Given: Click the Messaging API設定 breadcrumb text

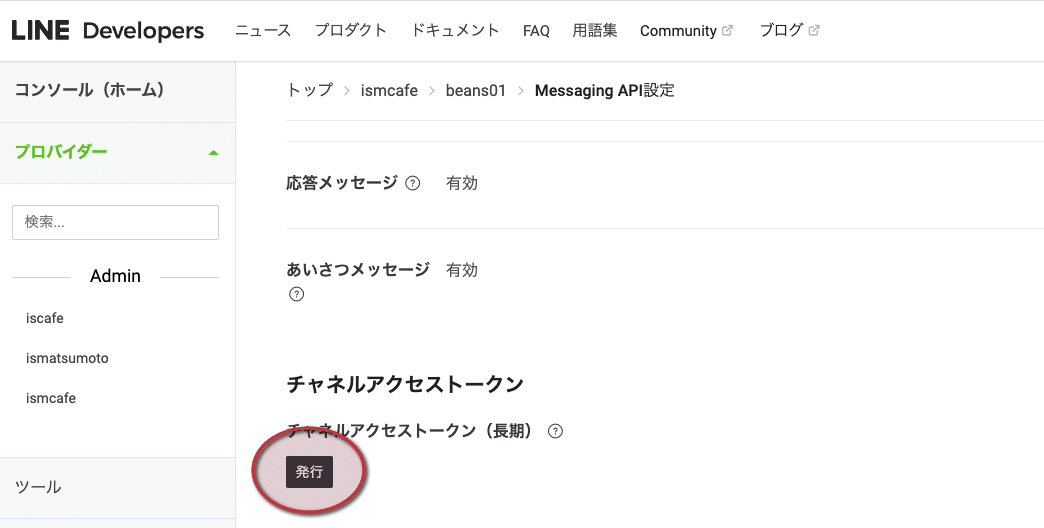Looking at the screenshot, I should [x=605, y=90].
